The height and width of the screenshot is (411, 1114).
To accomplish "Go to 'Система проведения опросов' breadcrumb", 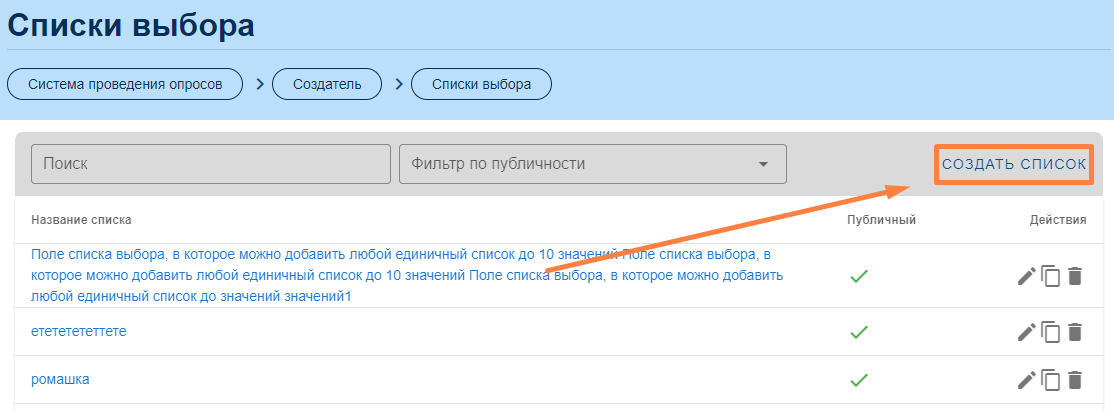I will 125,84.
